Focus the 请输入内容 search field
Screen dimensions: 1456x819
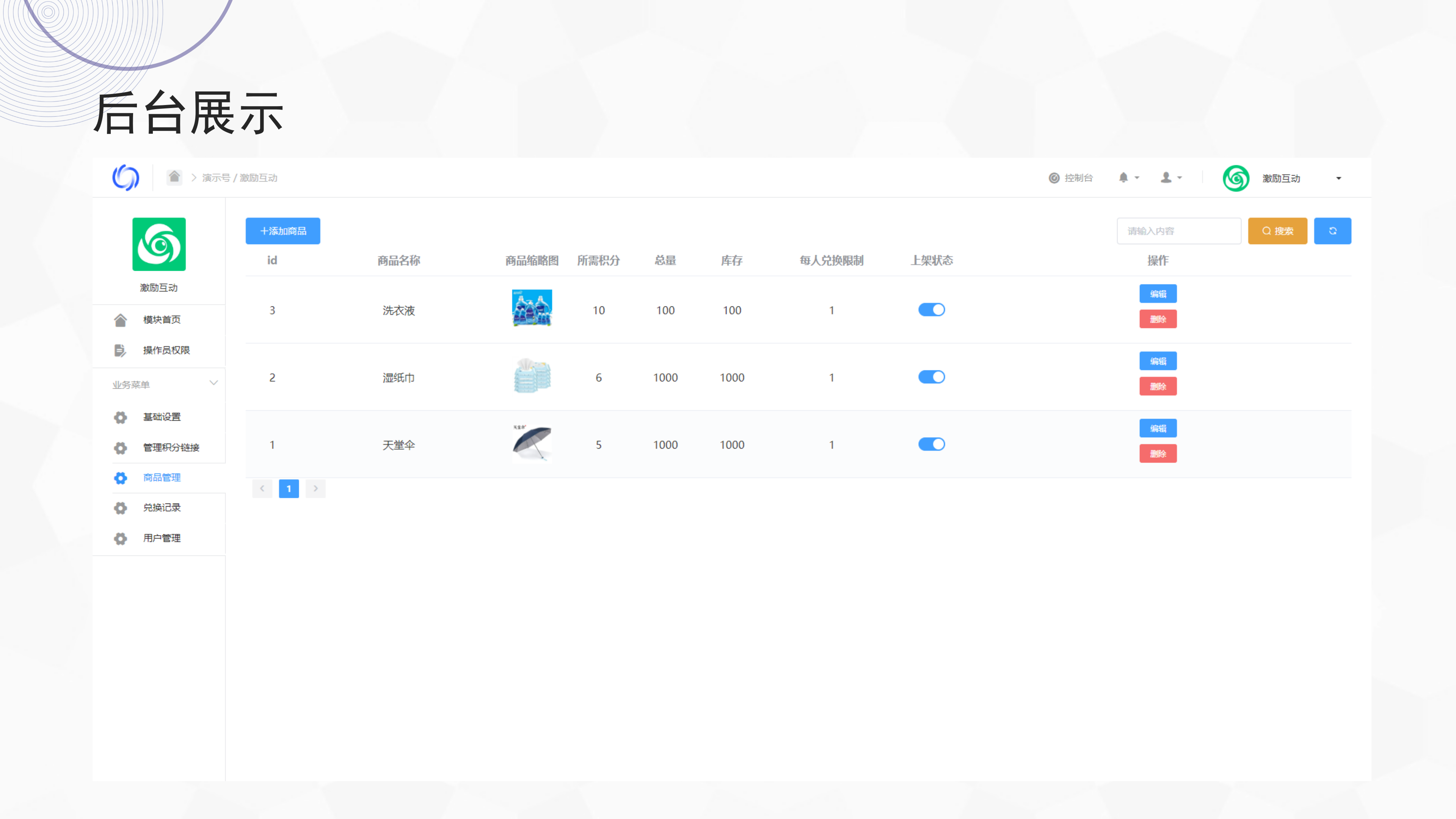pyautogui.click(x=1178, y=231)
